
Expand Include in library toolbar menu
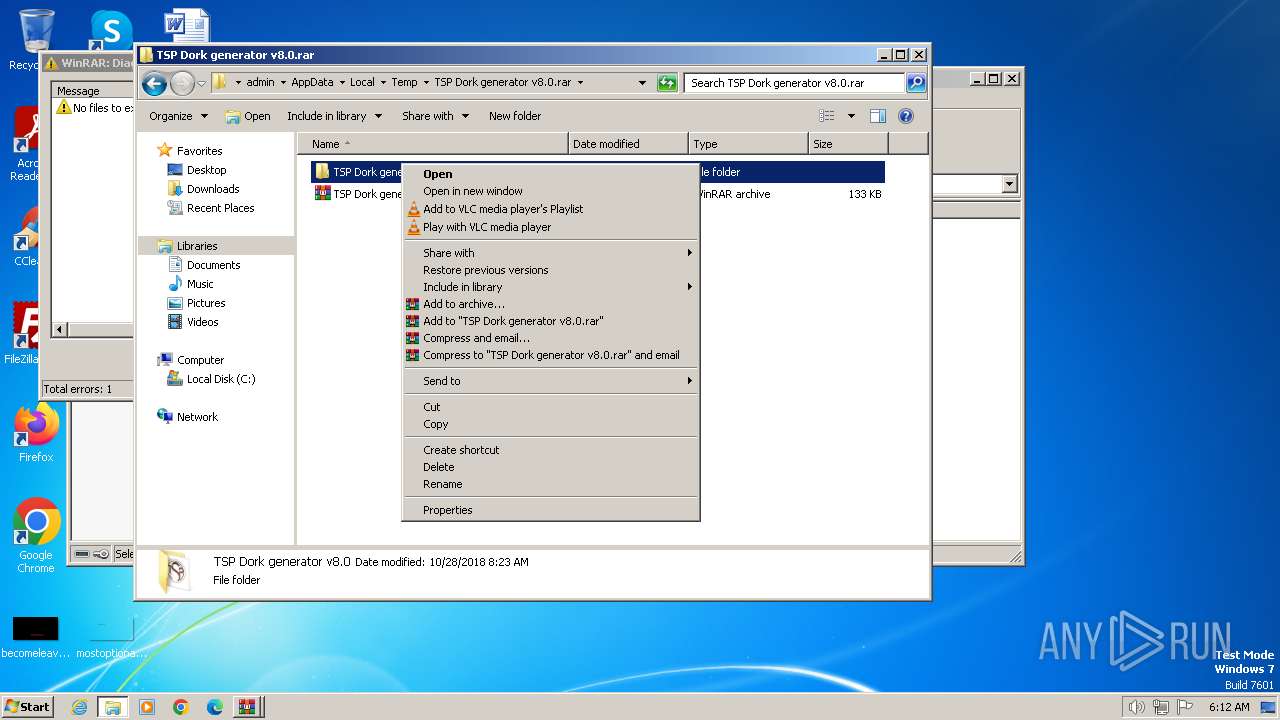334,116
